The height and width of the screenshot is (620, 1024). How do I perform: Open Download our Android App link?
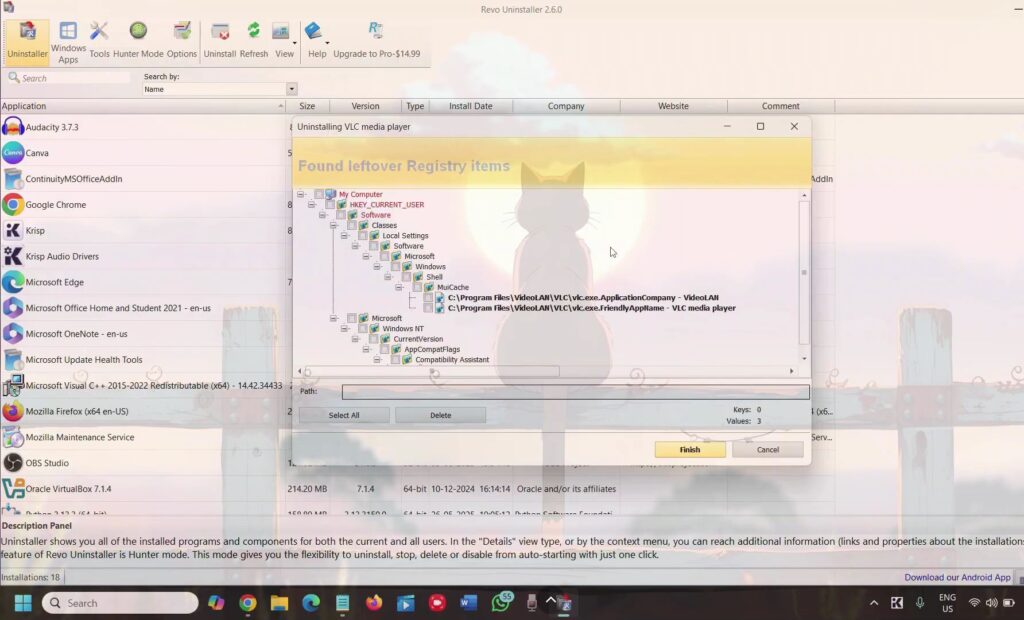tap(957, 578)
